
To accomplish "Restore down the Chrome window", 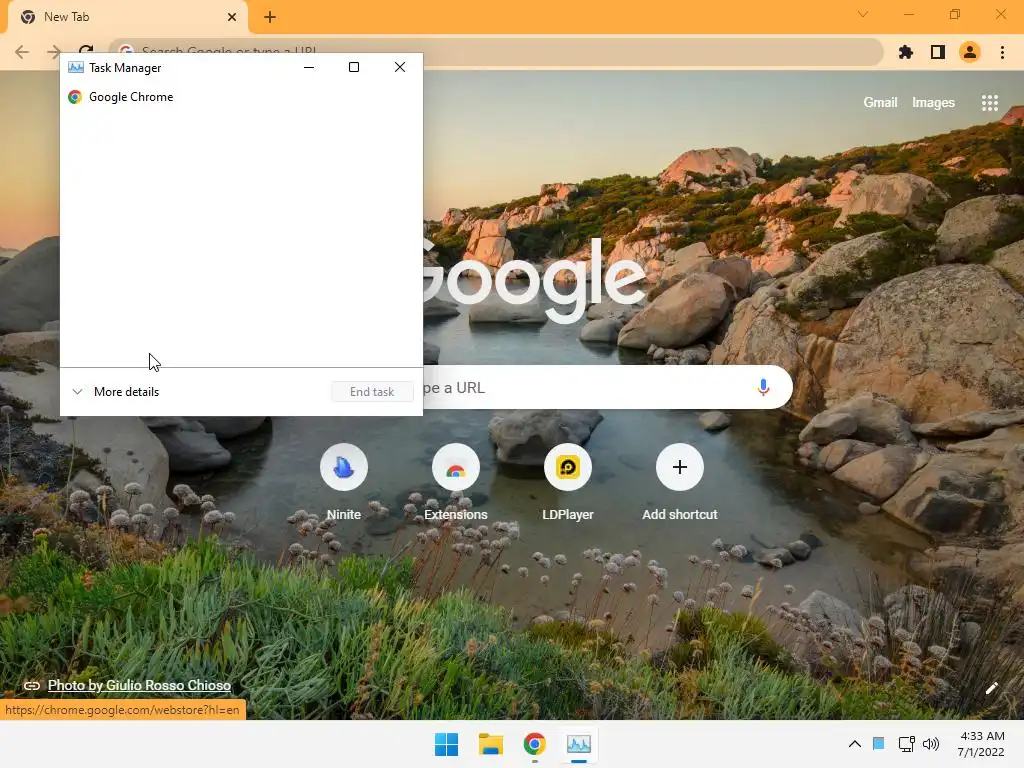I will click(x=955, y=14).
